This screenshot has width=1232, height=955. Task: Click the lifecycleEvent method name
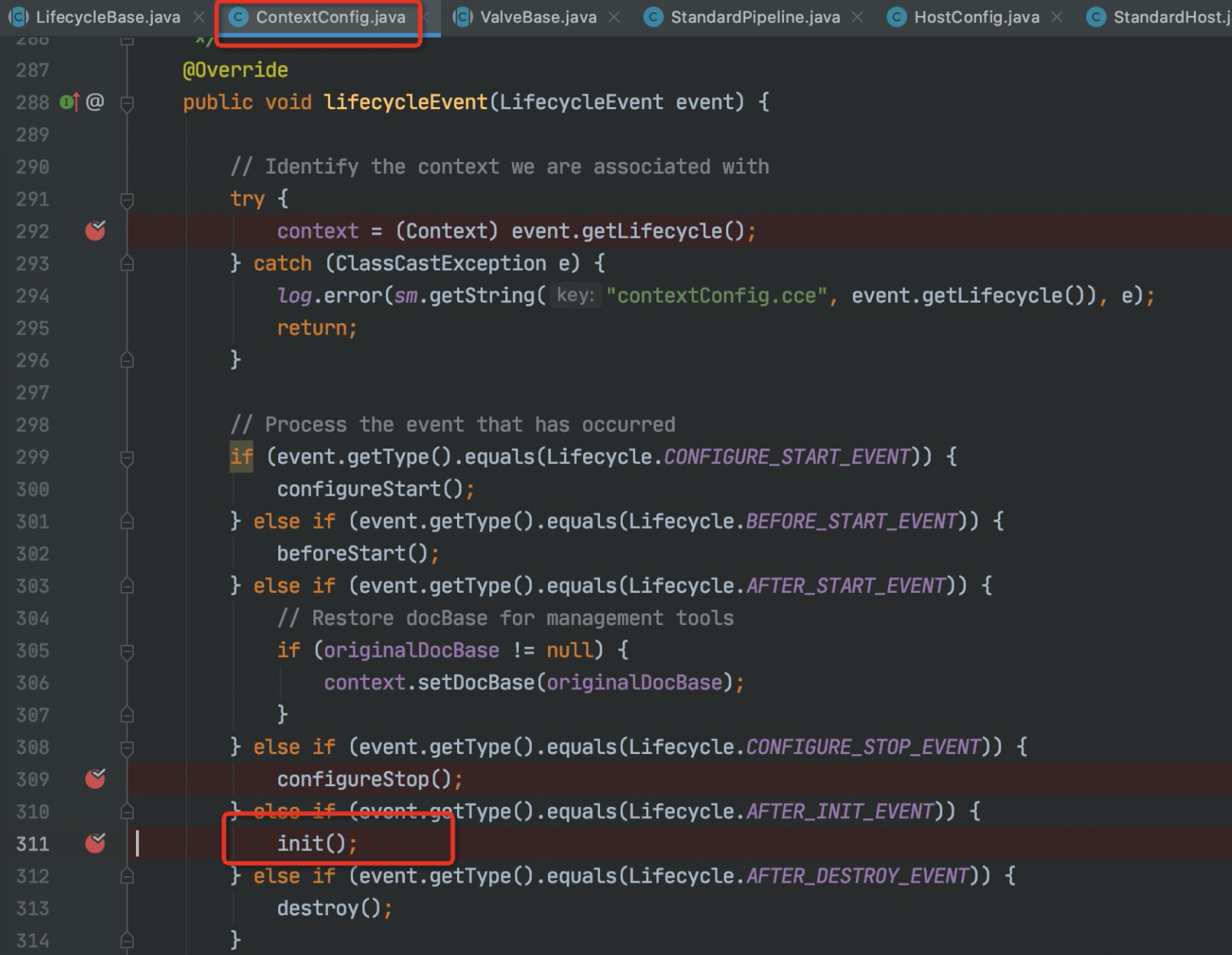(x=406, y=102)
